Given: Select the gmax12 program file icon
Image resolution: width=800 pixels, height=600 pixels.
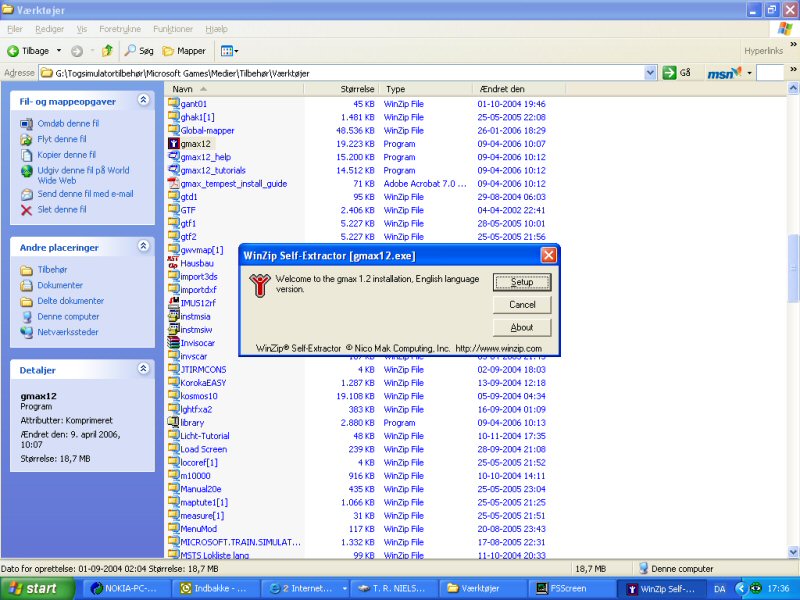Looking at the screenshot, I should 173,144.
